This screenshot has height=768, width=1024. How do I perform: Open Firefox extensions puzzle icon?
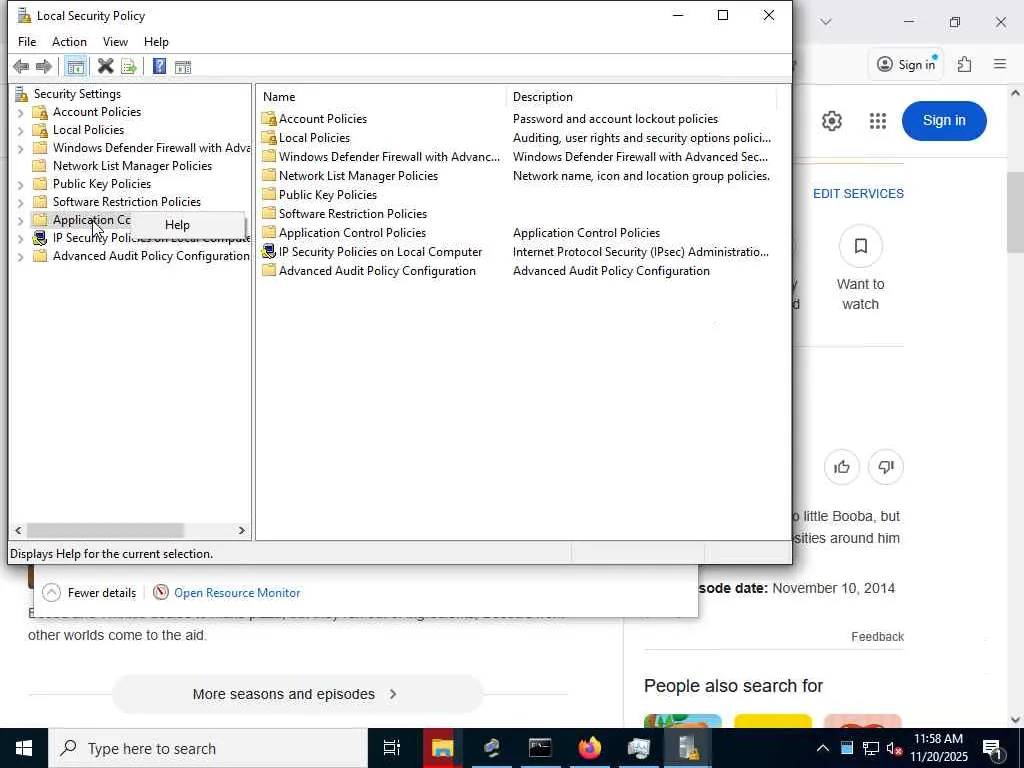pyautogui.click(x=964, y=64)
